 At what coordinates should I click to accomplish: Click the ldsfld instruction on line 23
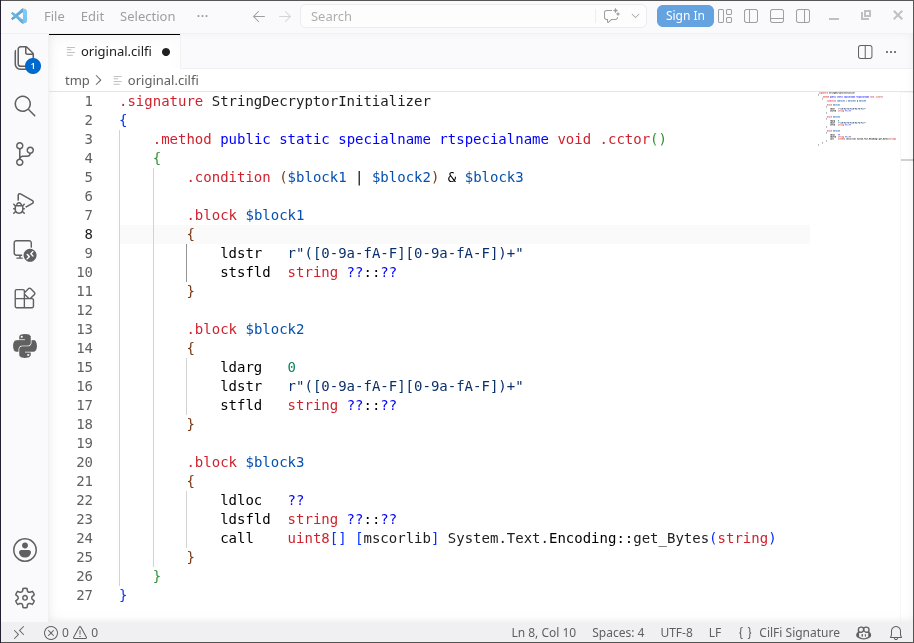click(x=245, y=519)
